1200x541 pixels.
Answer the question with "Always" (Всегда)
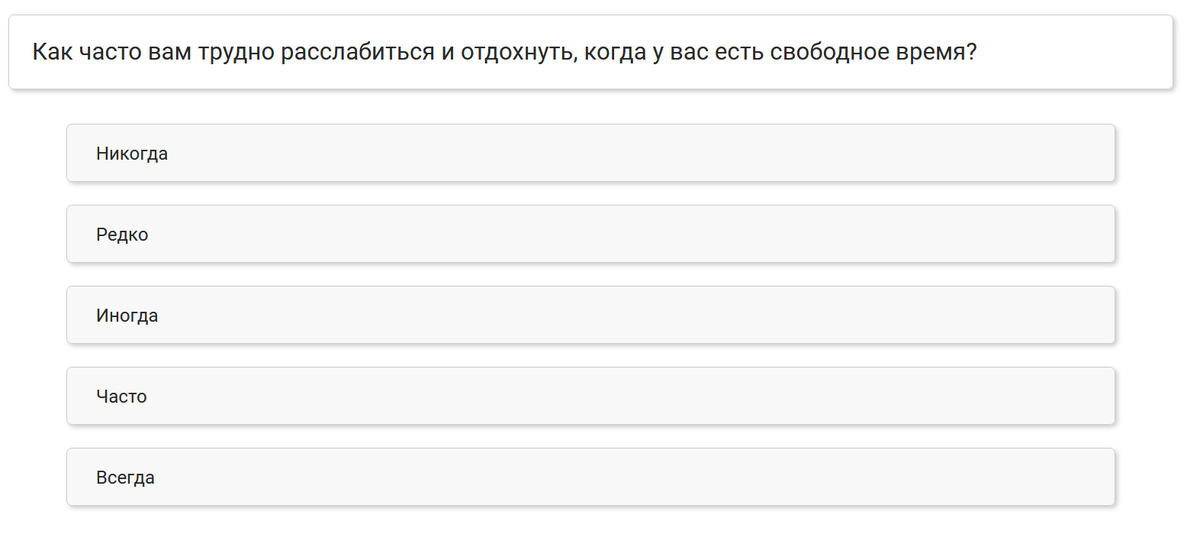590,477
